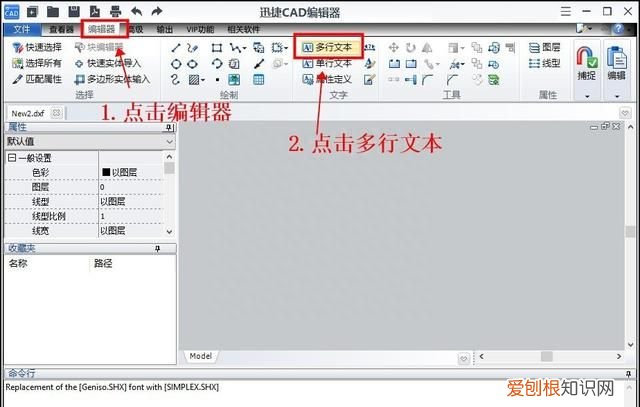Click the 匹配属性 button

[37, 79]
